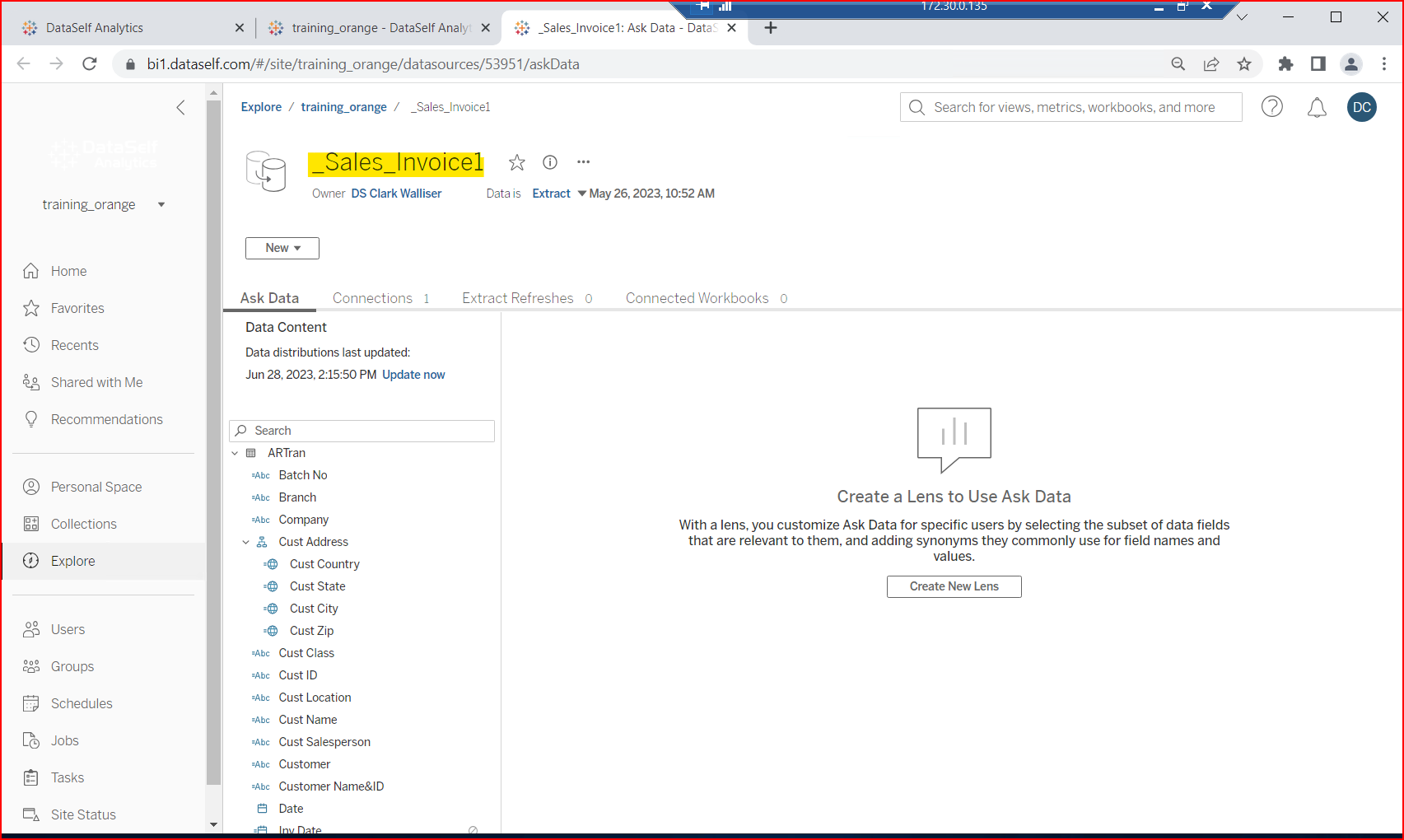Collapse the left navigation sidebar

[181, 107]
